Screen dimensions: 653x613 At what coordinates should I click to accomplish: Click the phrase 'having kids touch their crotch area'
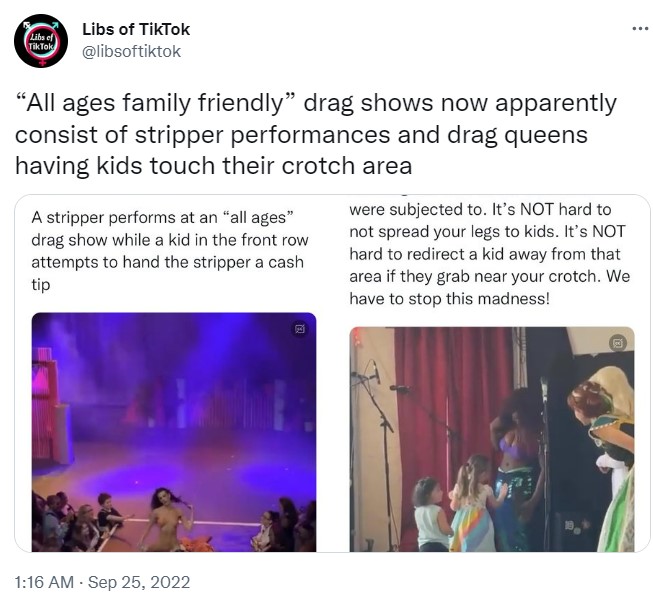coord(214,166)
